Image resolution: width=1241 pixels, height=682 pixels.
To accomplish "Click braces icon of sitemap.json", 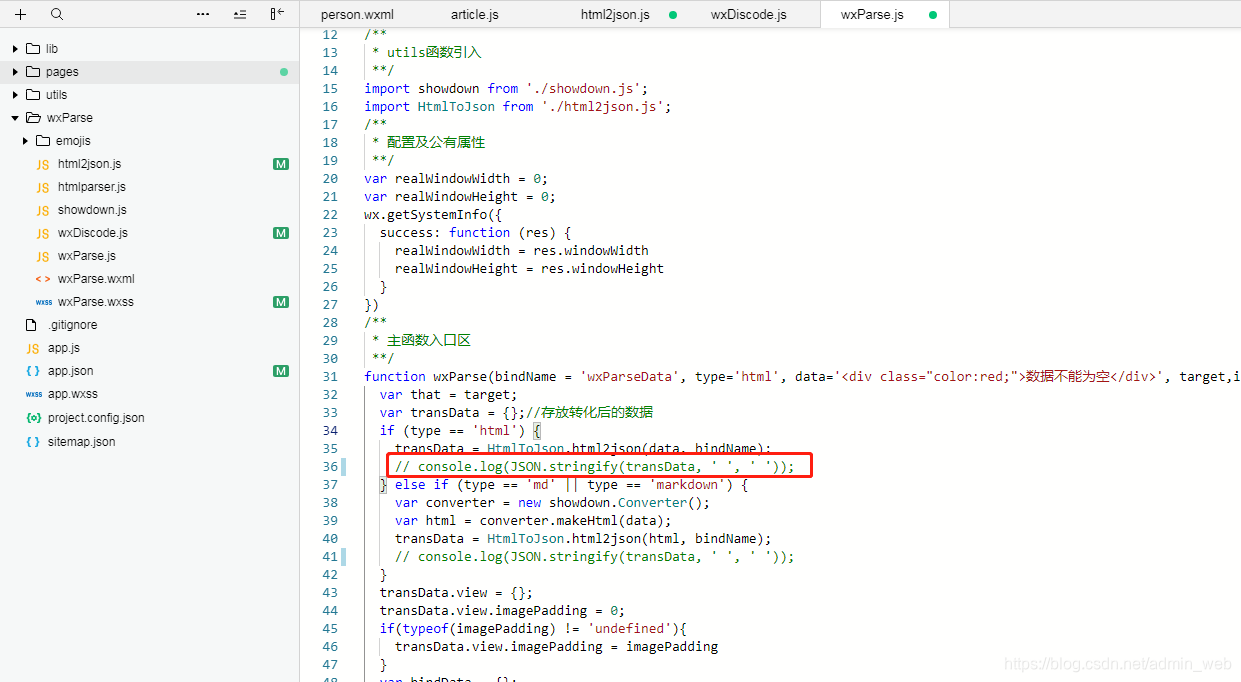I will click(33, 441).
